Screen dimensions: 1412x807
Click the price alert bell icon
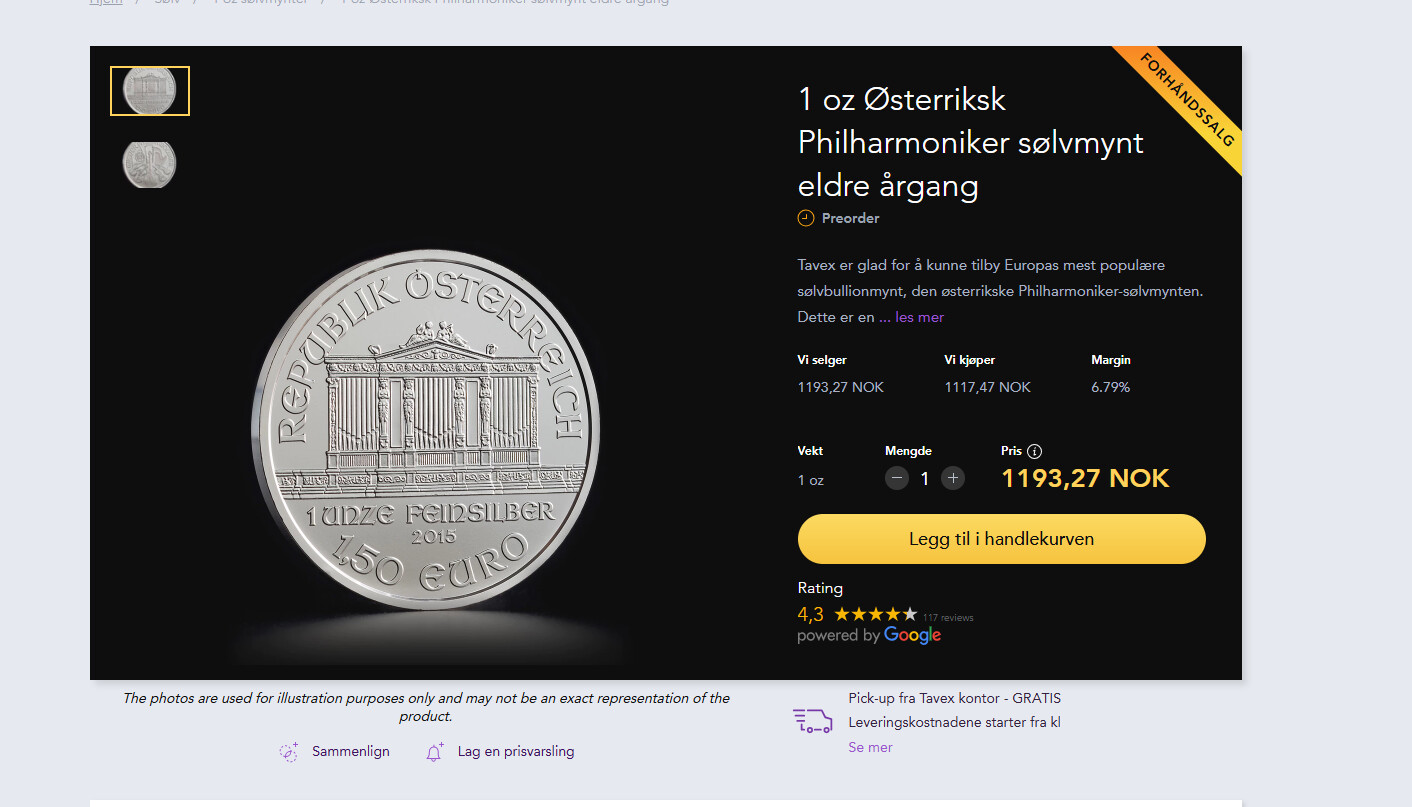pyautogui.click(x=434, y=752)
